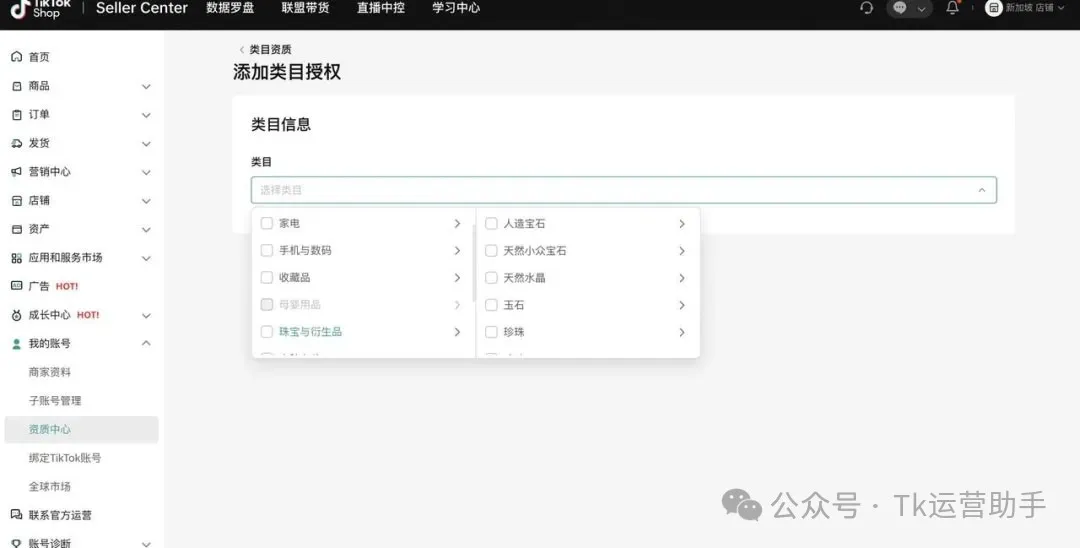Open 数据罗盘 in the top navigation
The image size is (1080, 548).
[230, 8]
